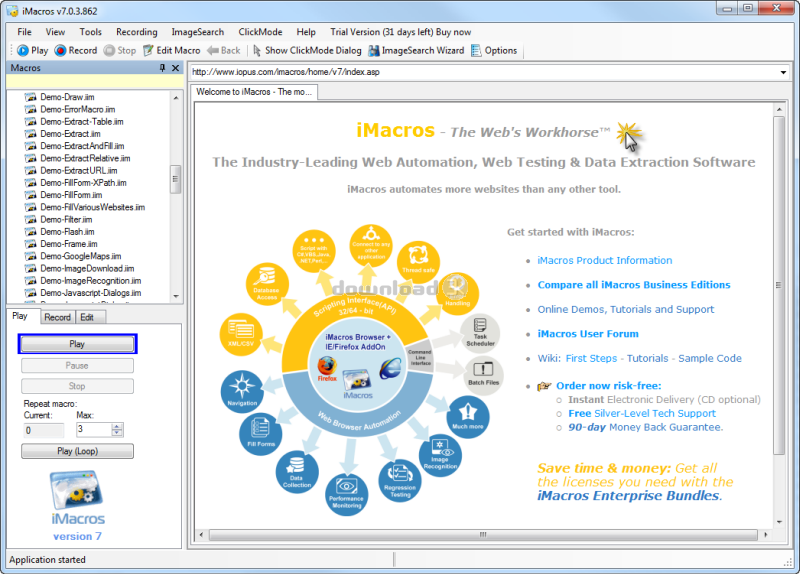Click the Order now risk-free link
The image size is (800, 574).
tap(609, 386)
